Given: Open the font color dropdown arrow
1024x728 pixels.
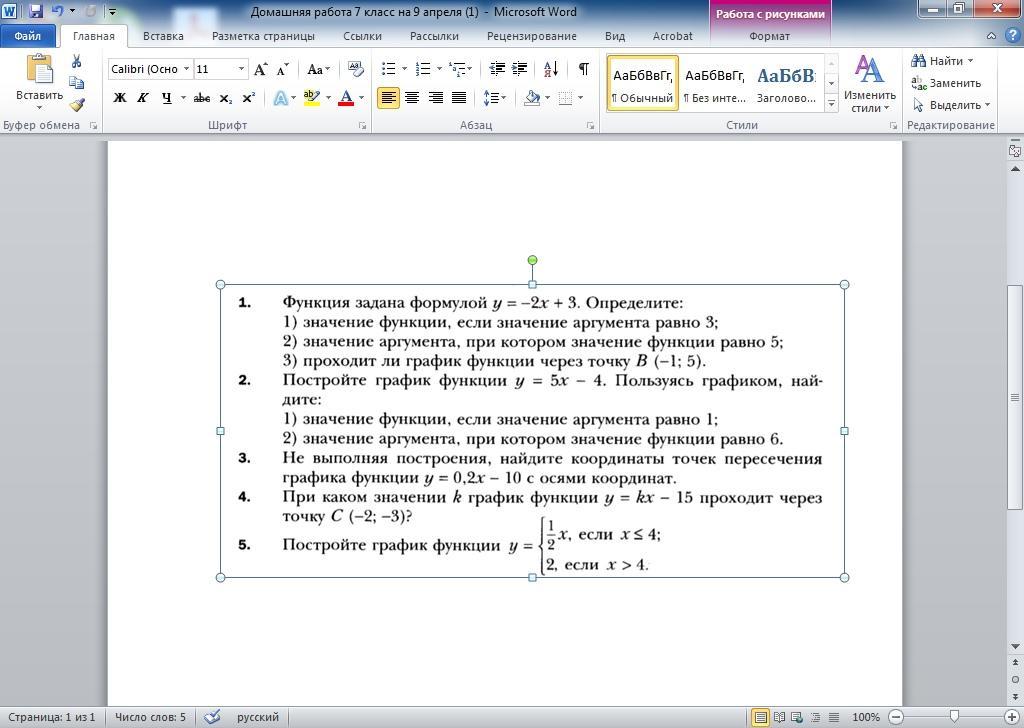Looking at the screenshot, I should (361, 98).
